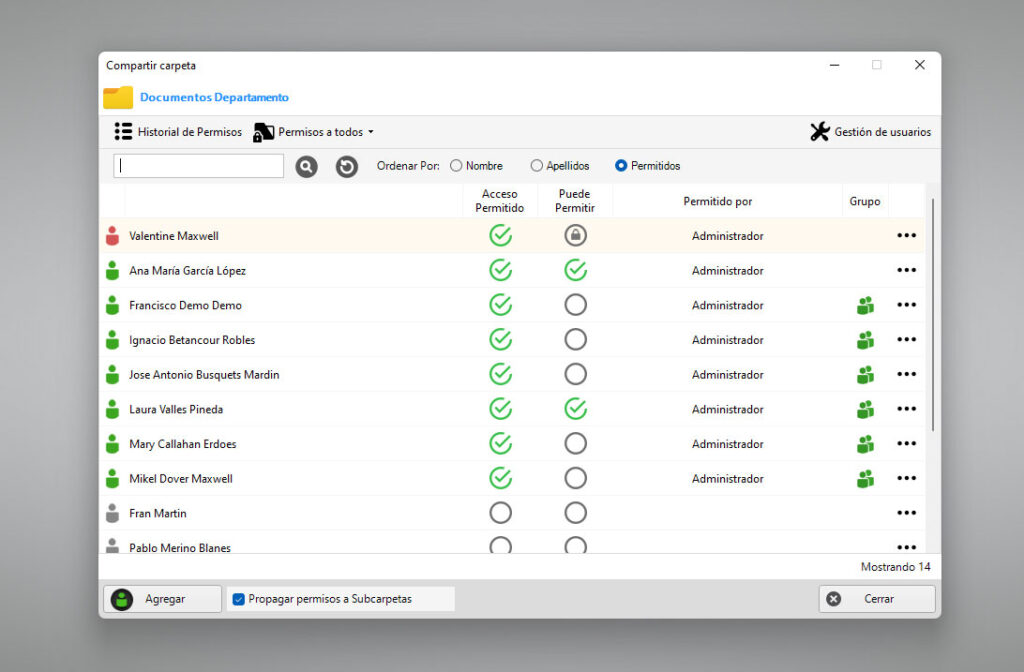Focus the user search text field

click(199, 166)
